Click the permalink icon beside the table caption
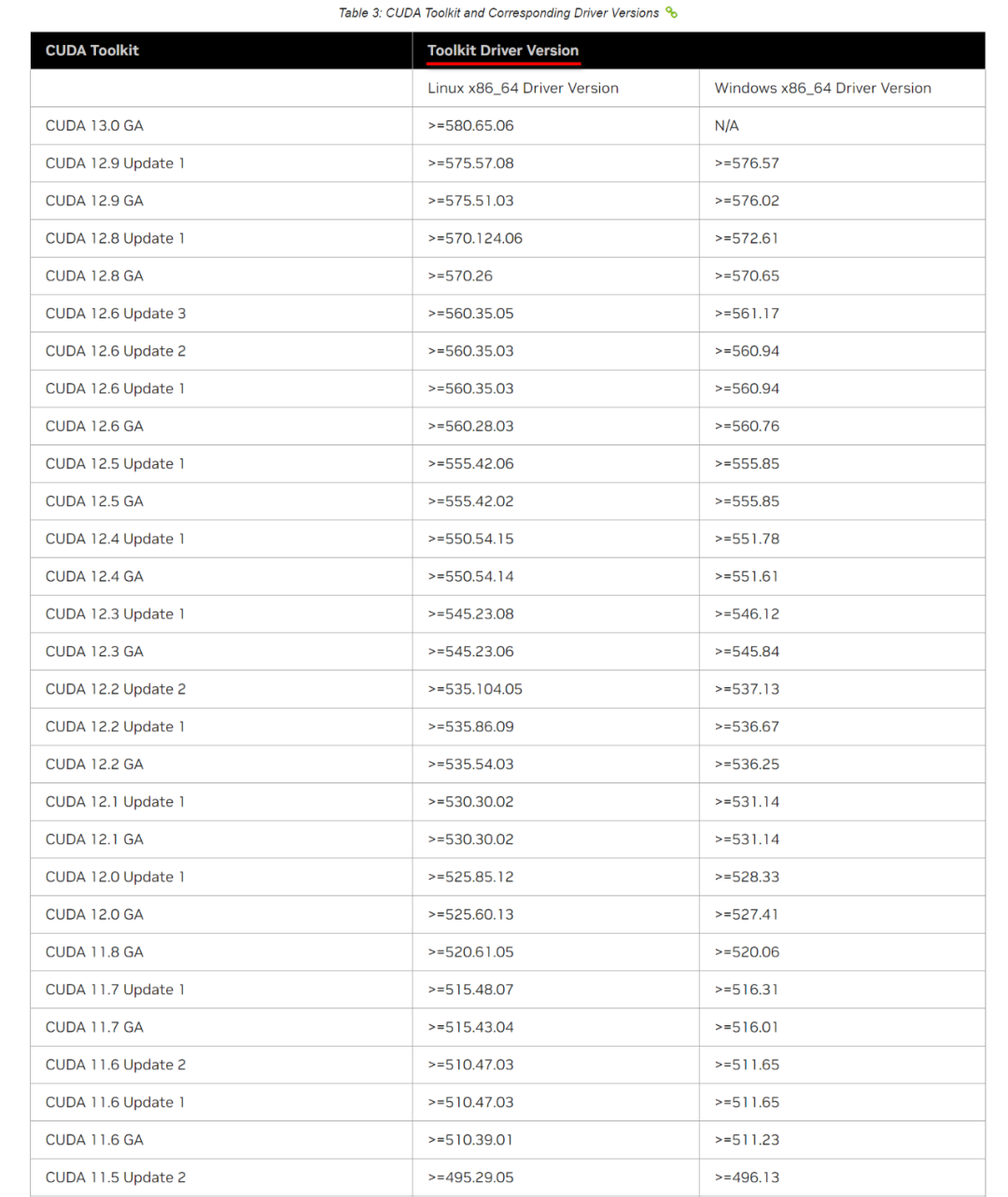This screenshot has width=1008, height=1197. click(671, 13)
